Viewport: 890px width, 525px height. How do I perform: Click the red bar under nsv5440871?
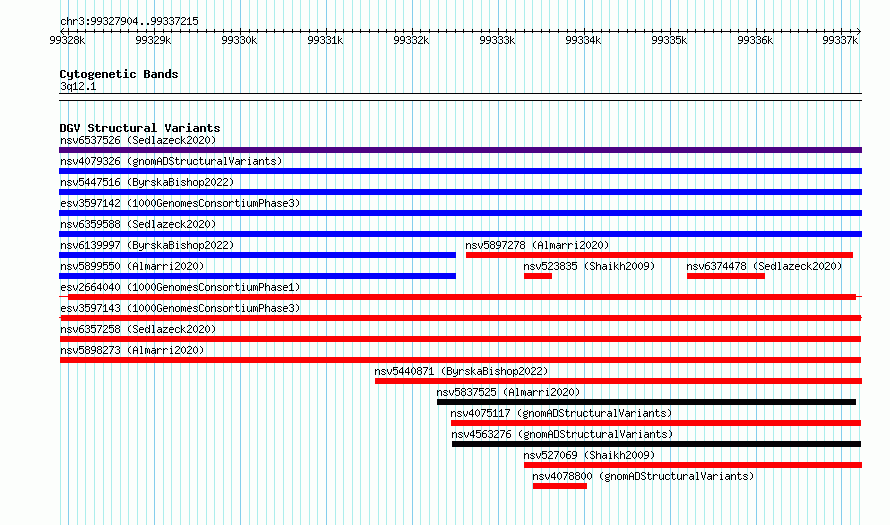tap(618, 381)
